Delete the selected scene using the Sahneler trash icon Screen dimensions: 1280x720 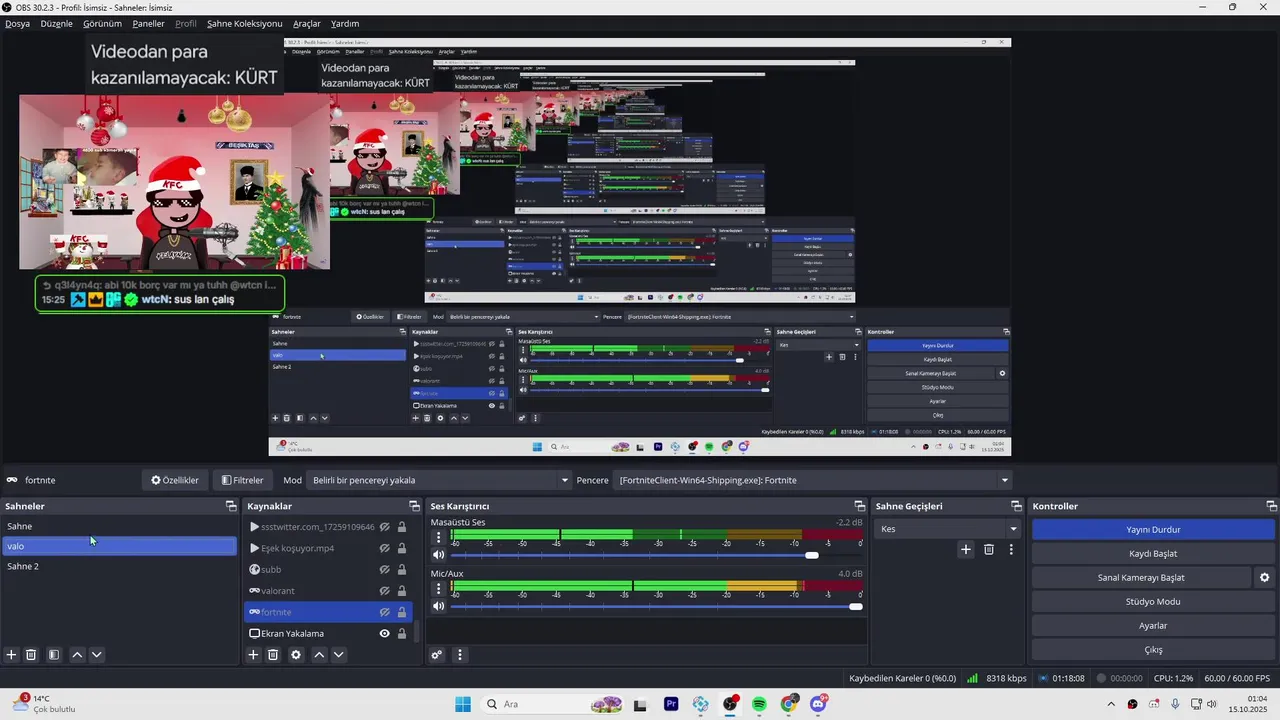(x=31, y=655)
